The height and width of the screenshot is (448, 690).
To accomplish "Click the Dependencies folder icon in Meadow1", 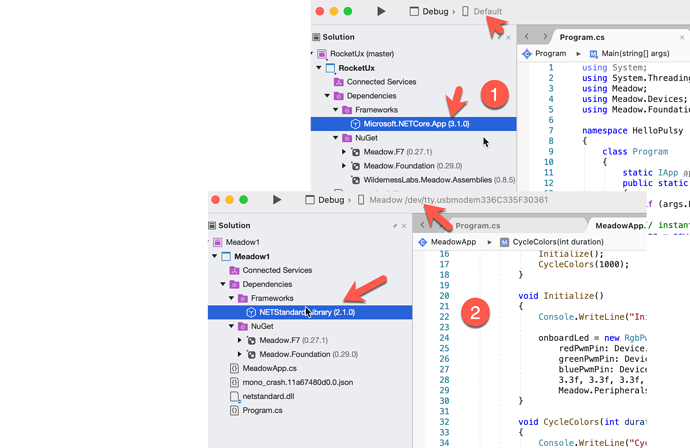I will (235, 284).
